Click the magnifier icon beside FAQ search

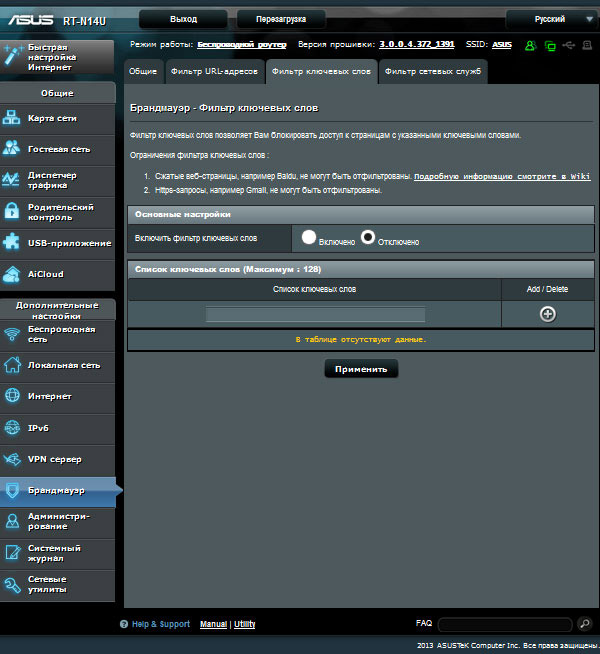coord(585,624)
